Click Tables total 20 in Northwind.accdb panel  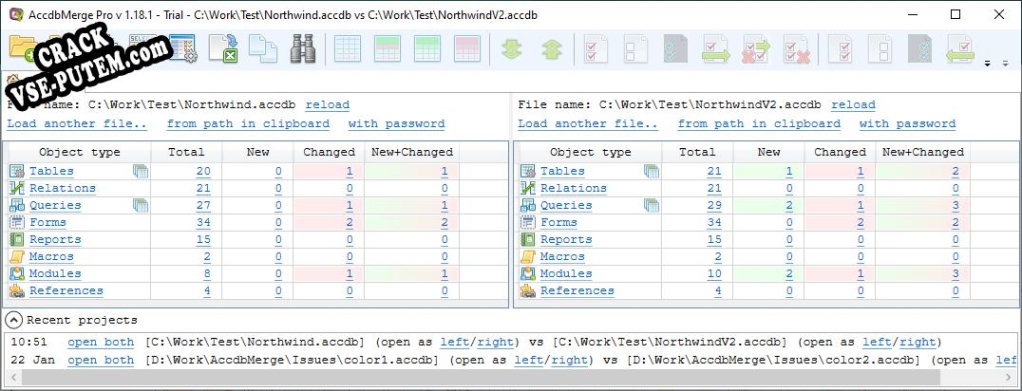tap(203, 171)
